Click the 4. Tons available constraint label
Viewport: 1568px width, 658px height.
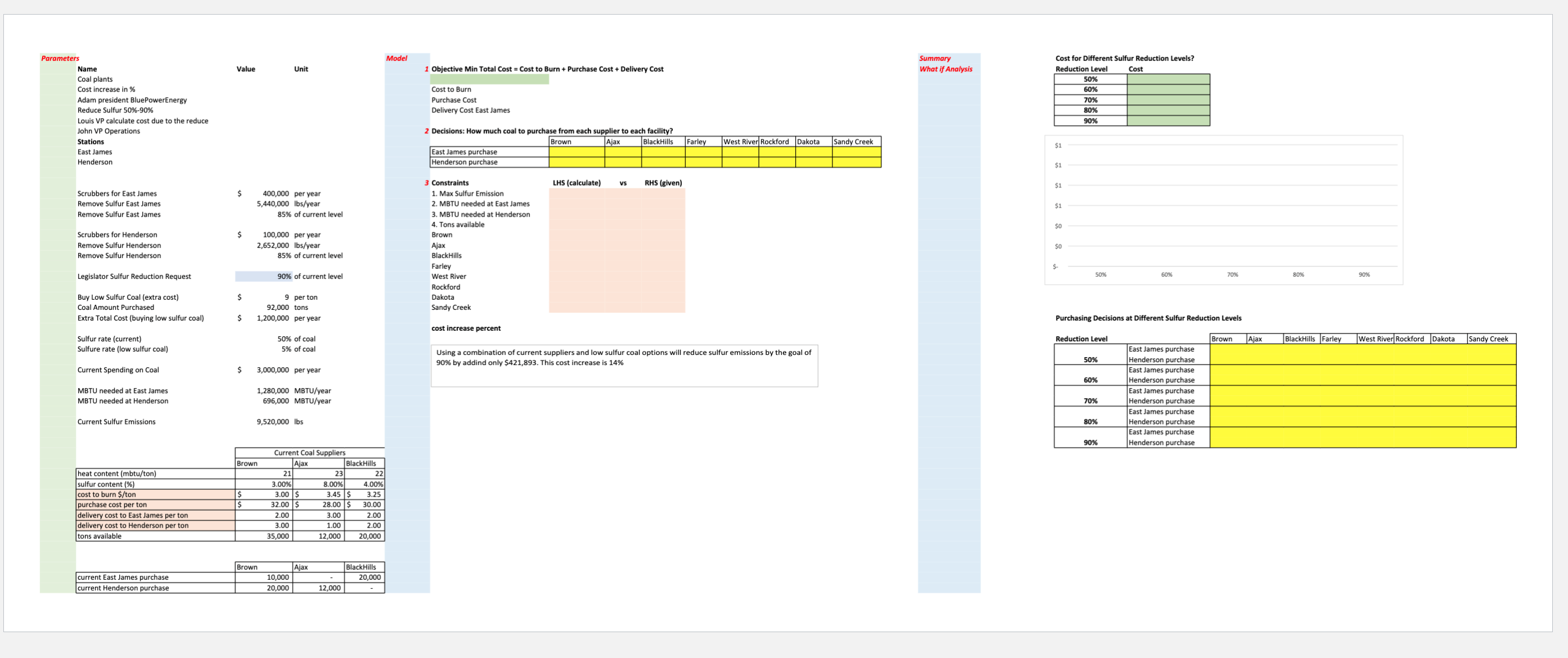point(457,225)
